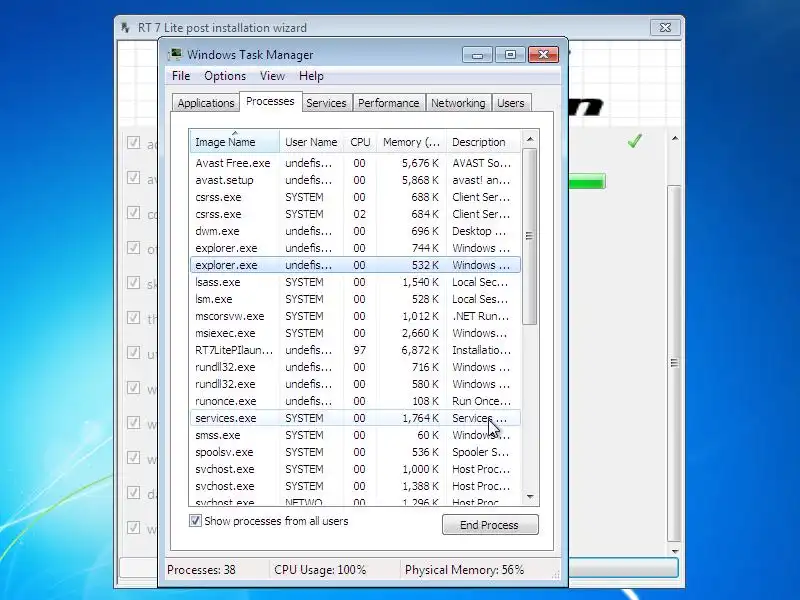Switch to the Applications tab
This screenshot has width=800, height=600.
pyautogui.click(x=206, y=103)
